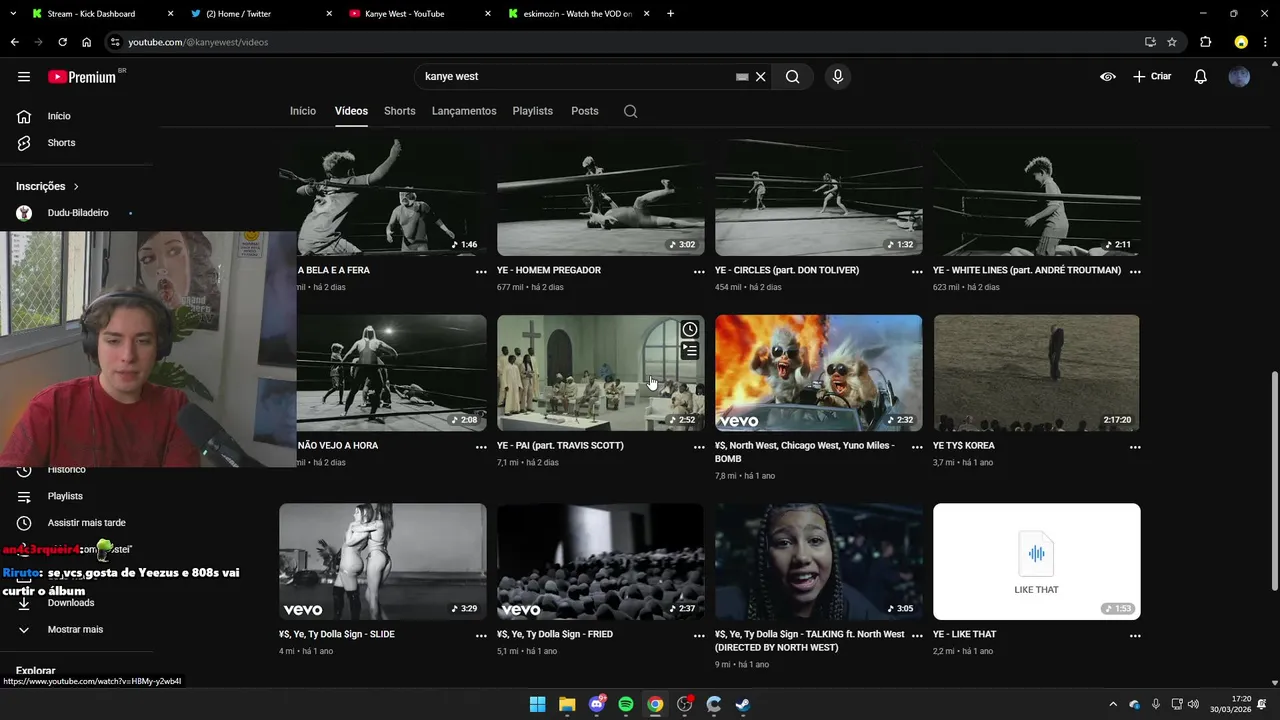Open more options for YE - HOMEM PREGADOR
This screenshot has height=720, width=1280.
(698, 272)
